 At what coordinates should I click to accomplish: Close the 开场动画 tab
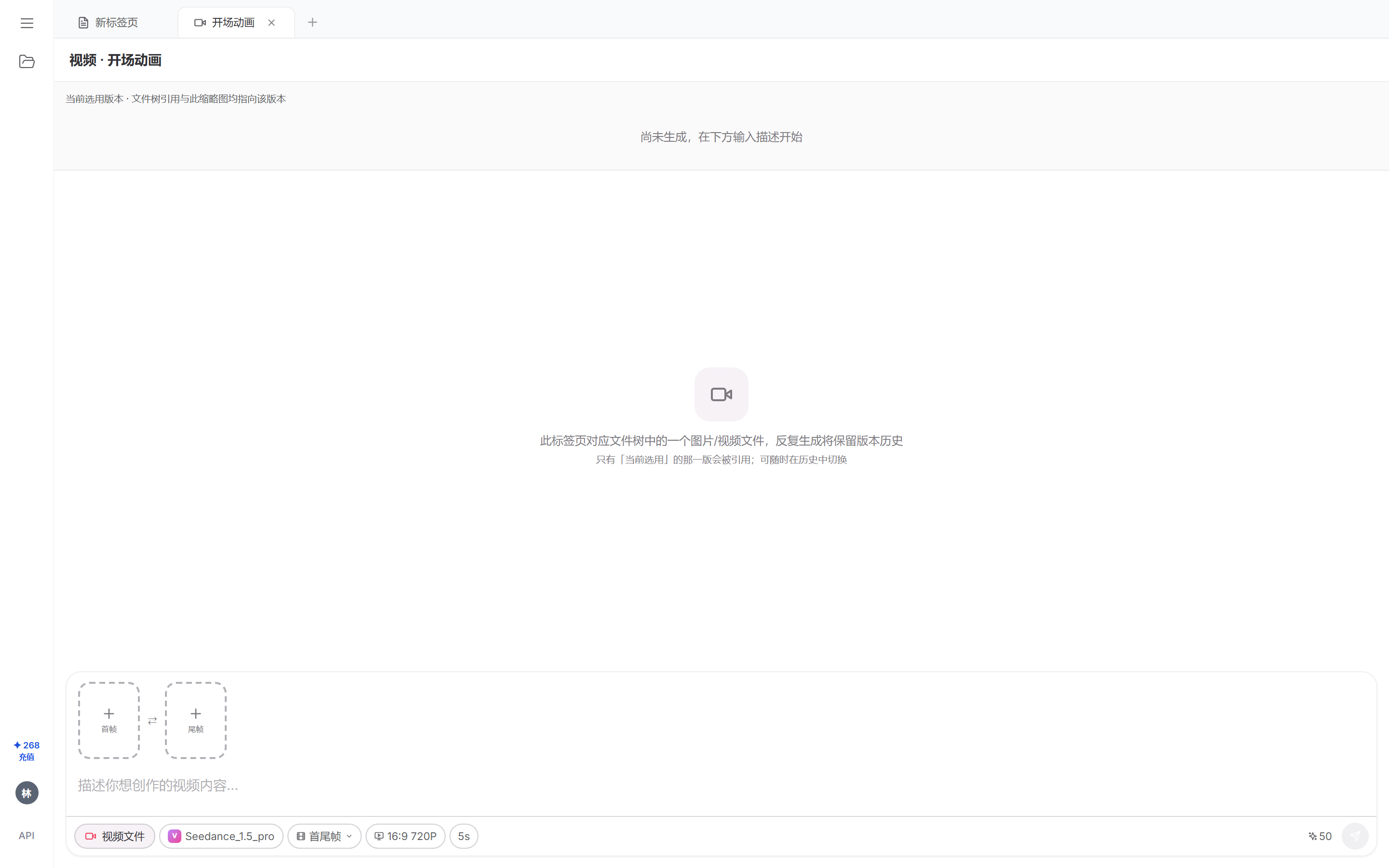click(272, 22)
